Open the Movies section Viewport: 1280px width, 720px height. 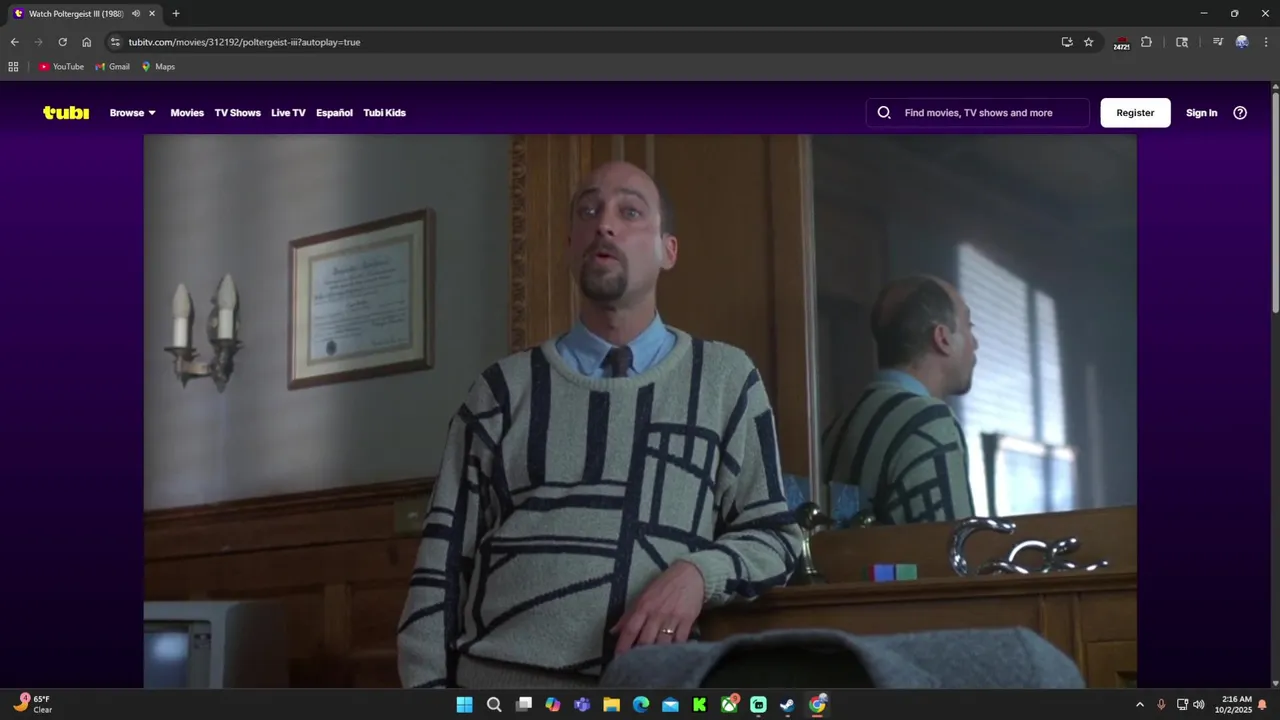pos(187,113)
